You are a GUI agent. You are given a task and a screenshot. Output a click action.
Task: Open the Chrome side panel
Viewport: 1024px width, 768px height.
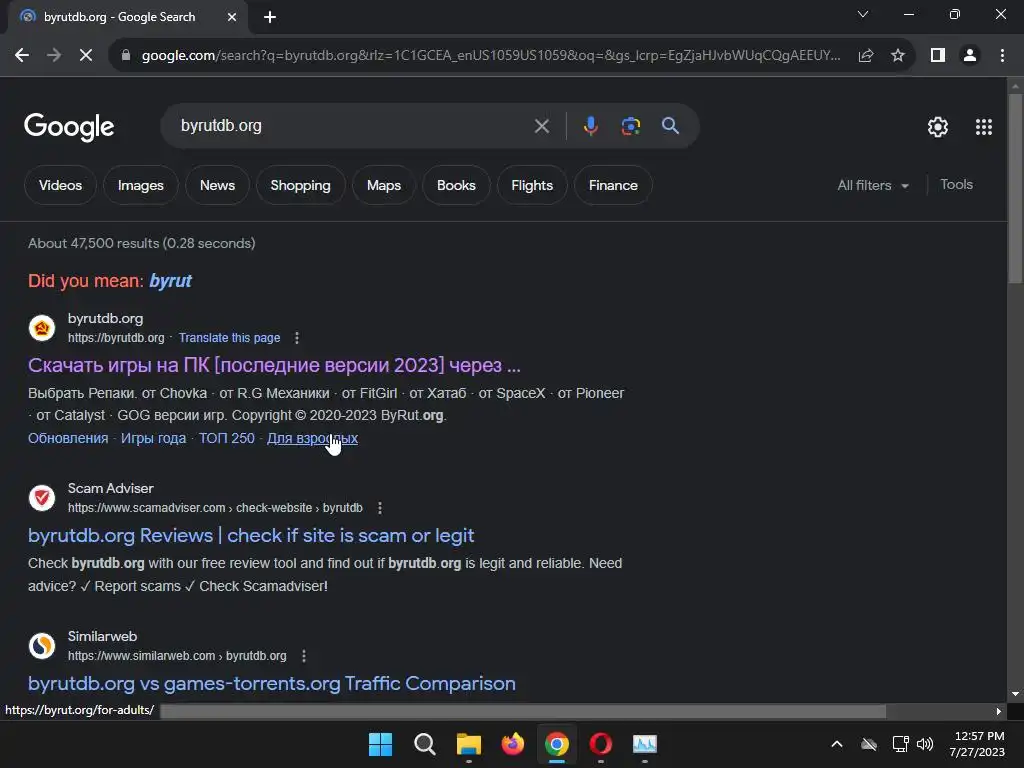(x=938, y=56)
